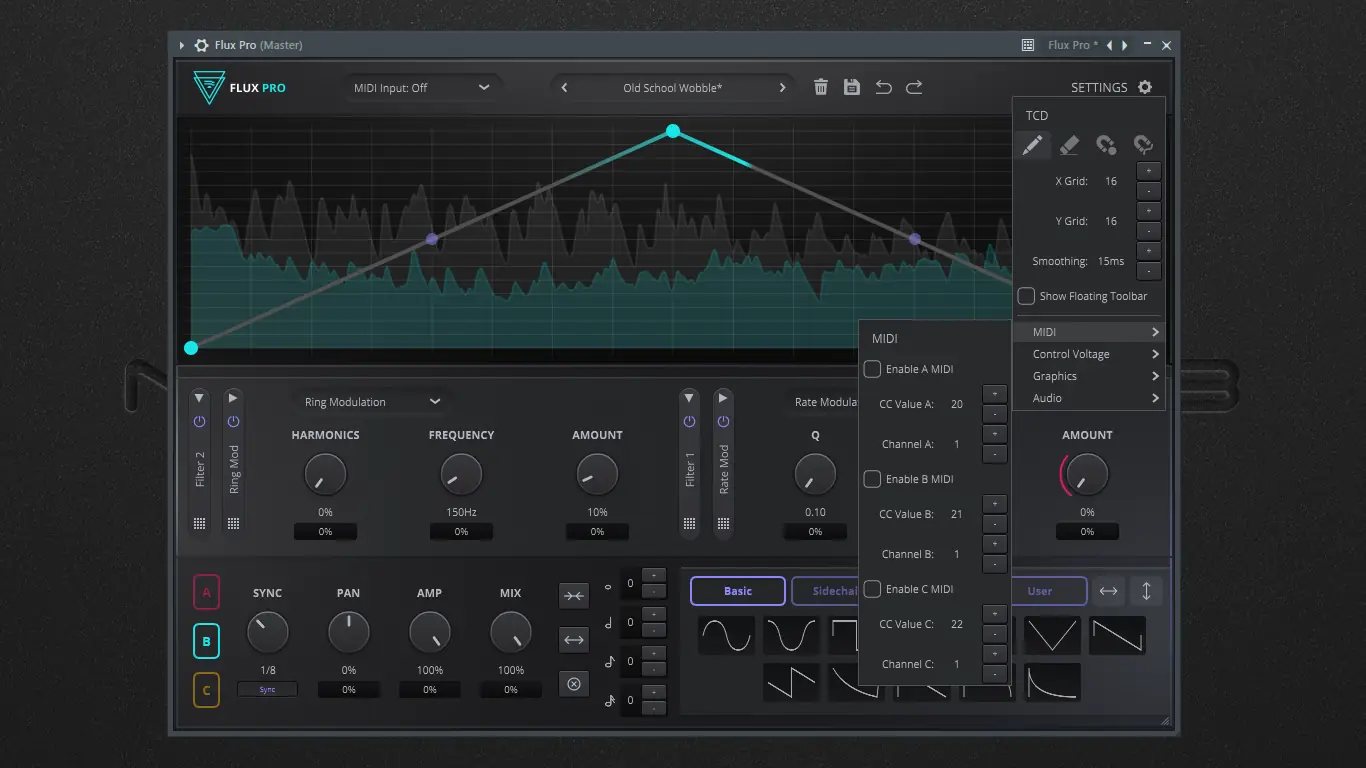Switch to the Basic waveform tab

[737, 591]
